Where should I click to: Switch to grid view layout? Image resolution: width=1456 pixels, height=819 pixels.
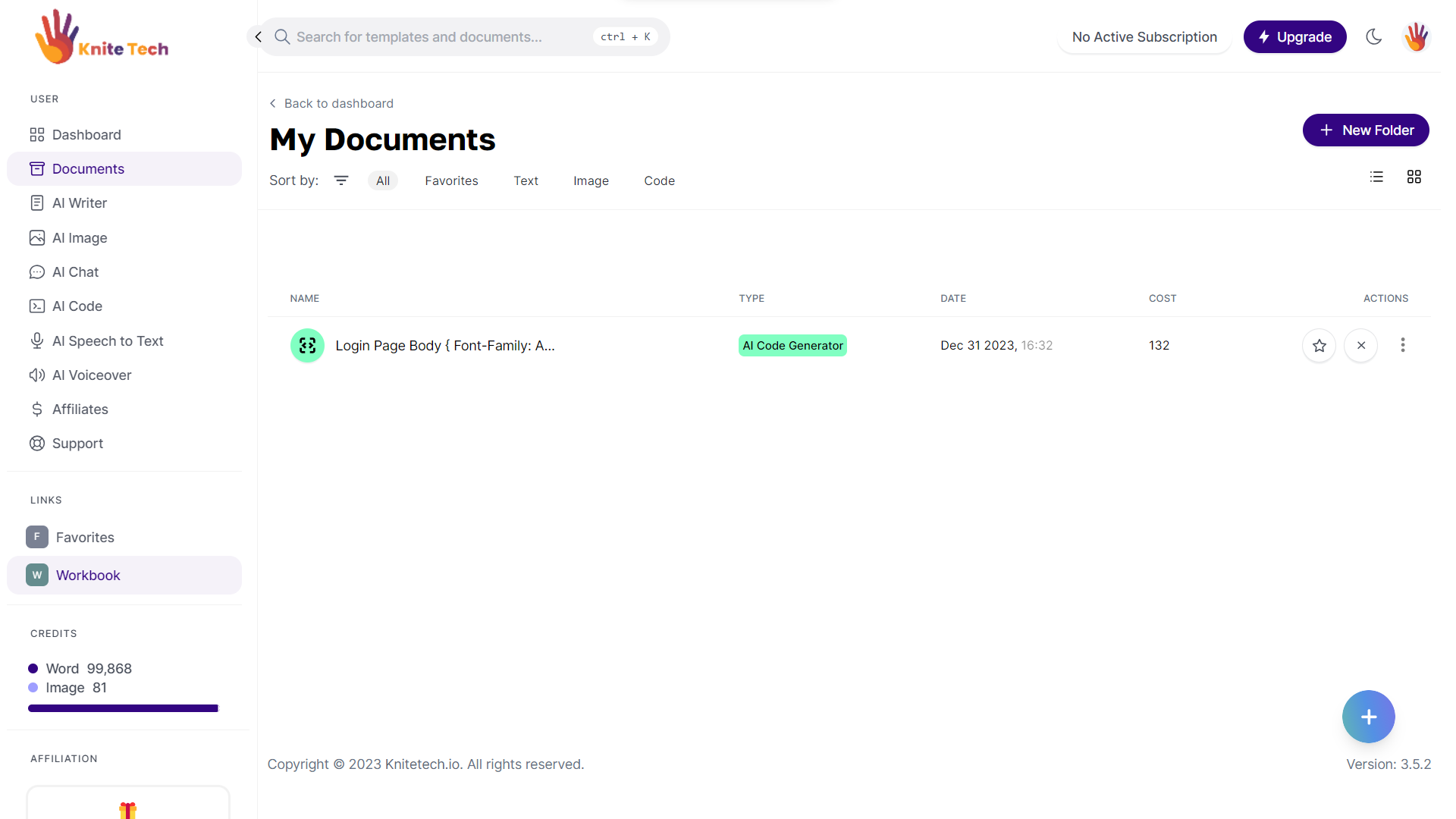click(1414, 177)
